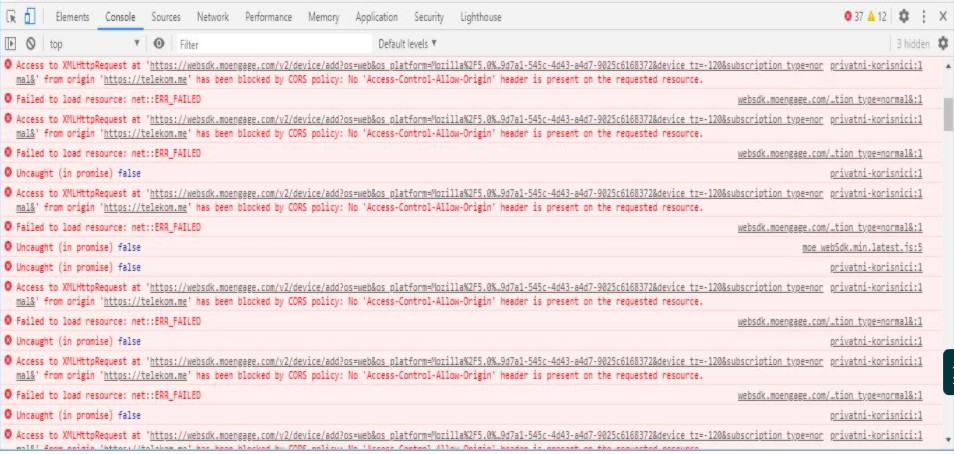The image size is (954, 454).
Task: Open the Network tab
Action: (212, 17)
